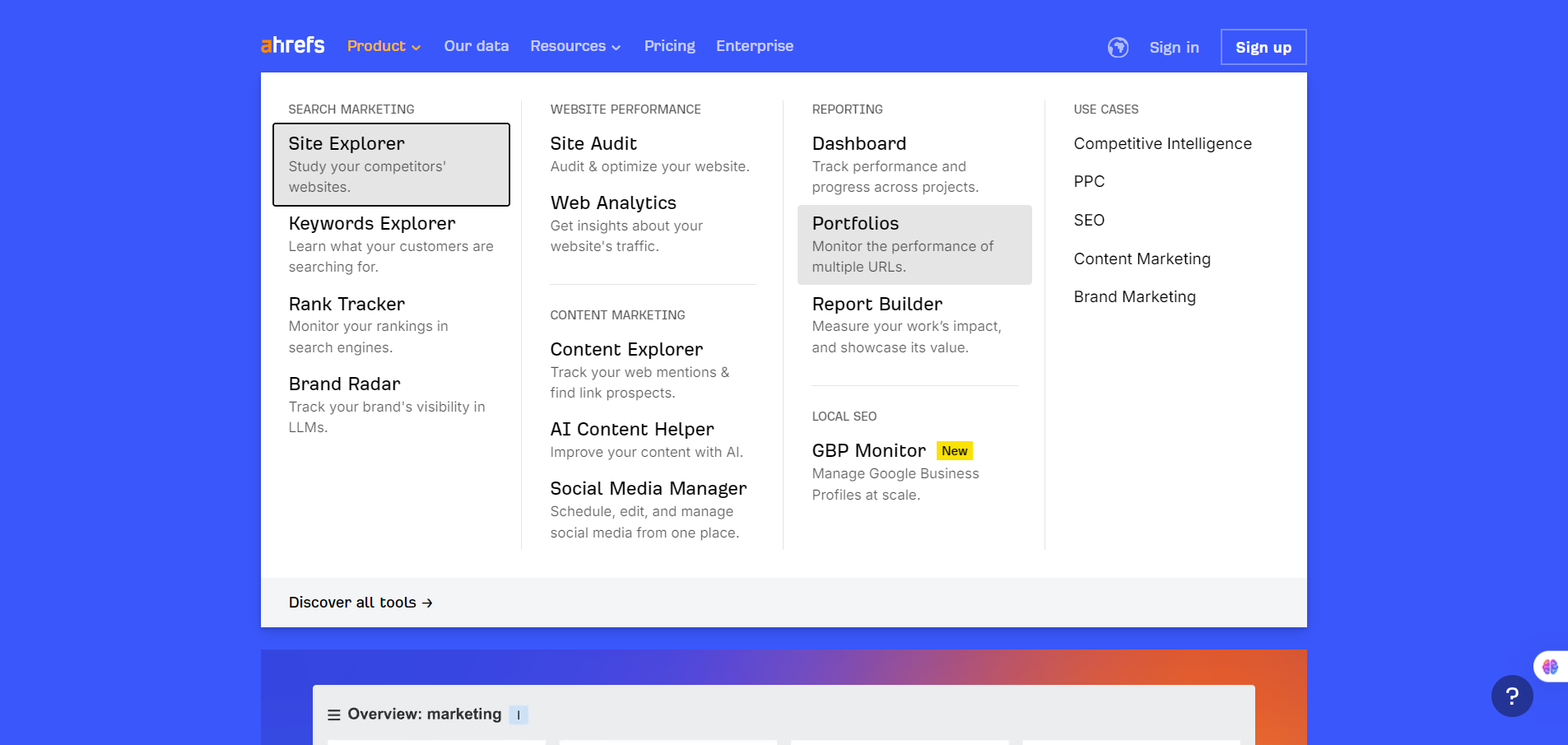Click the hamburger icon beside Overview: marketing

tap(334, 715)
